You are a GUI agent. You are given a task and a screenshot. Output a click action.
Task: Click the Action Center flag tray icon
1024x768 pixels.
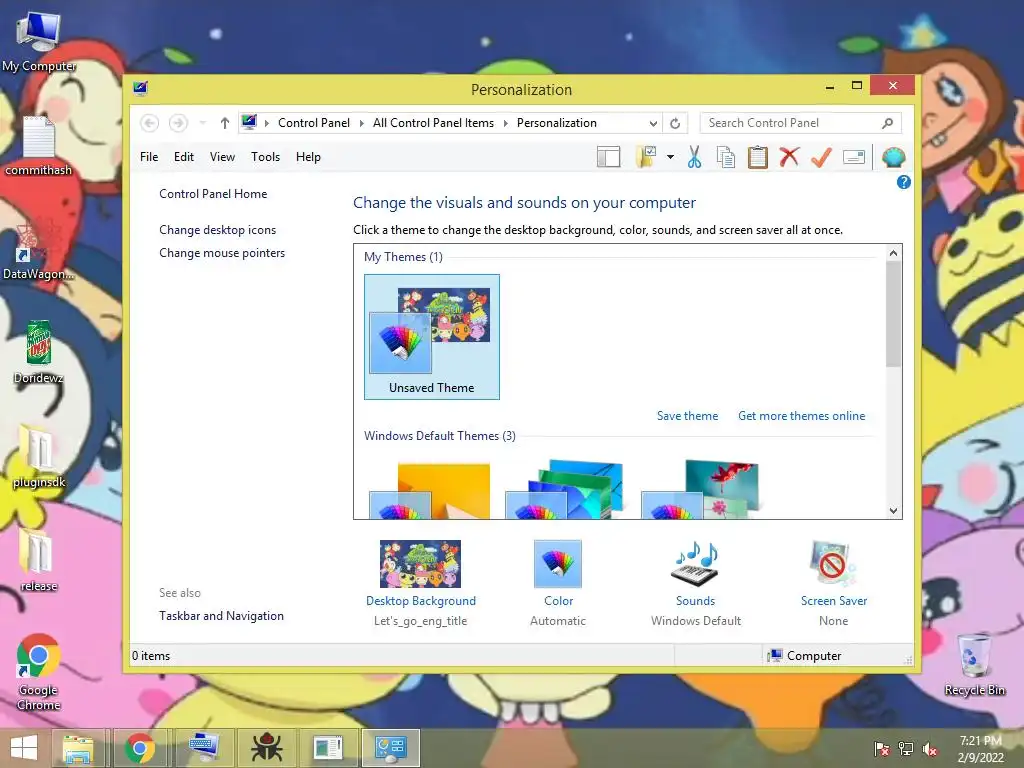click(x=882, y=749)
